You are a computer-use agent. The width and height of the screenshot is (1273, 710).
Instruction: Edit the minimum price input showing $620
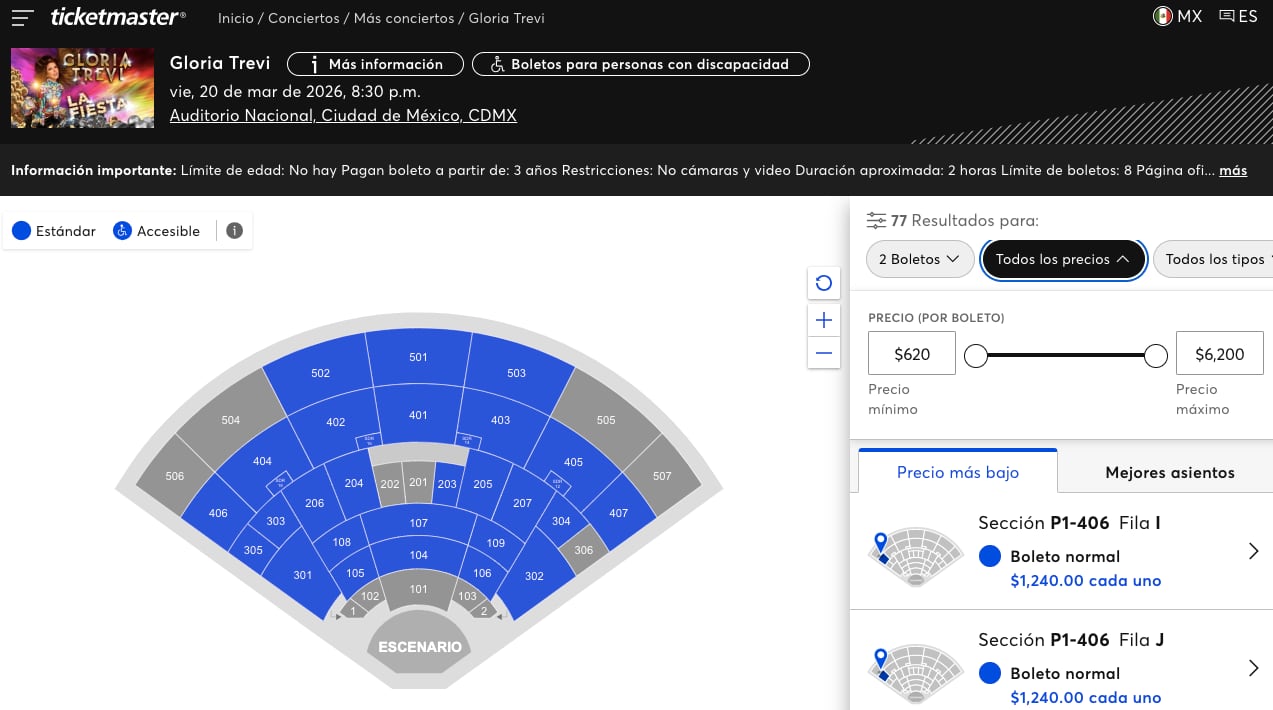tap(910, 353)
